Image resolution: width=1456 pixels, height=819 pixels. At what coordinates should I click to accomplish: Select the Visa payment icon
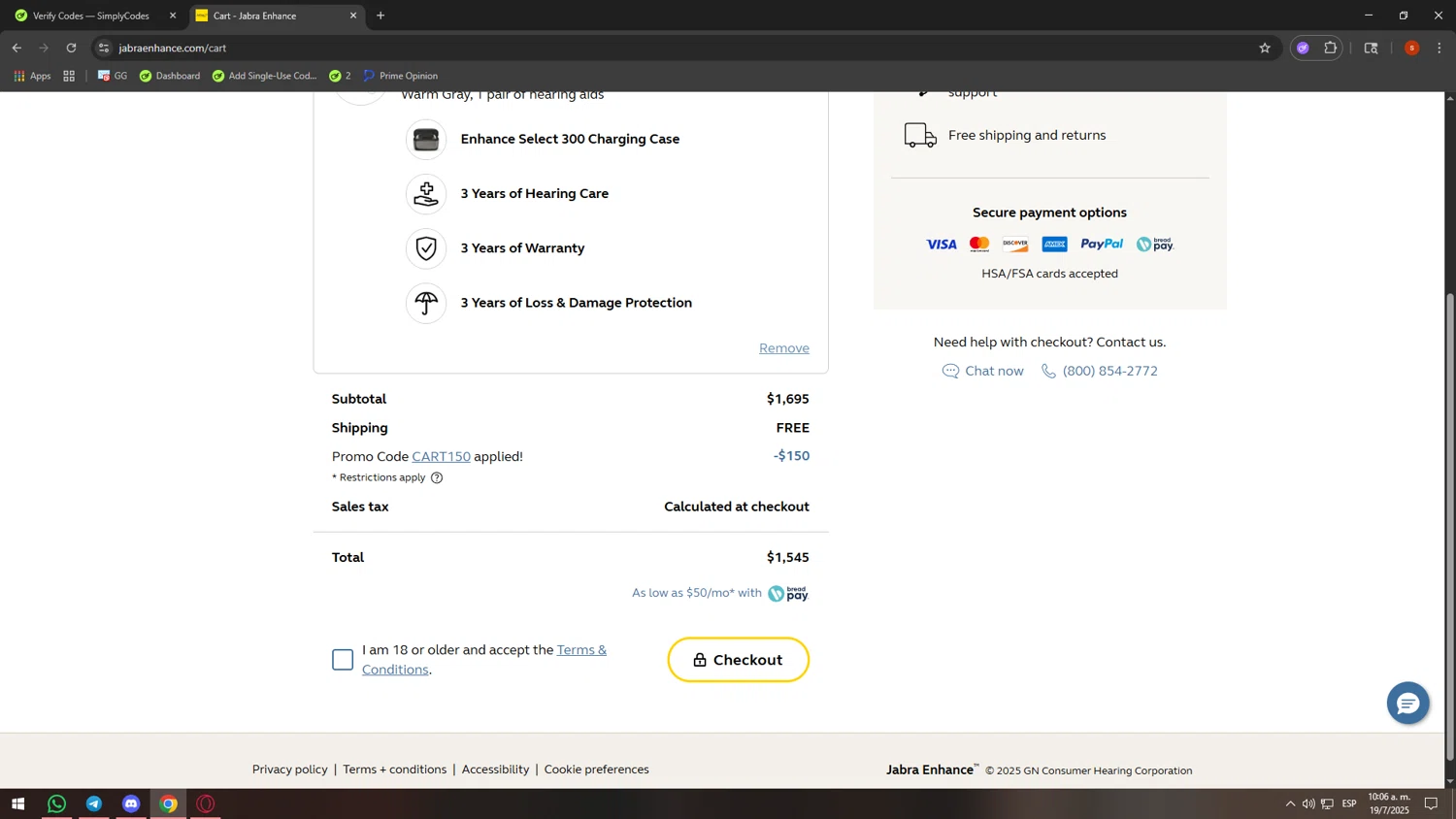pos(941,245)
